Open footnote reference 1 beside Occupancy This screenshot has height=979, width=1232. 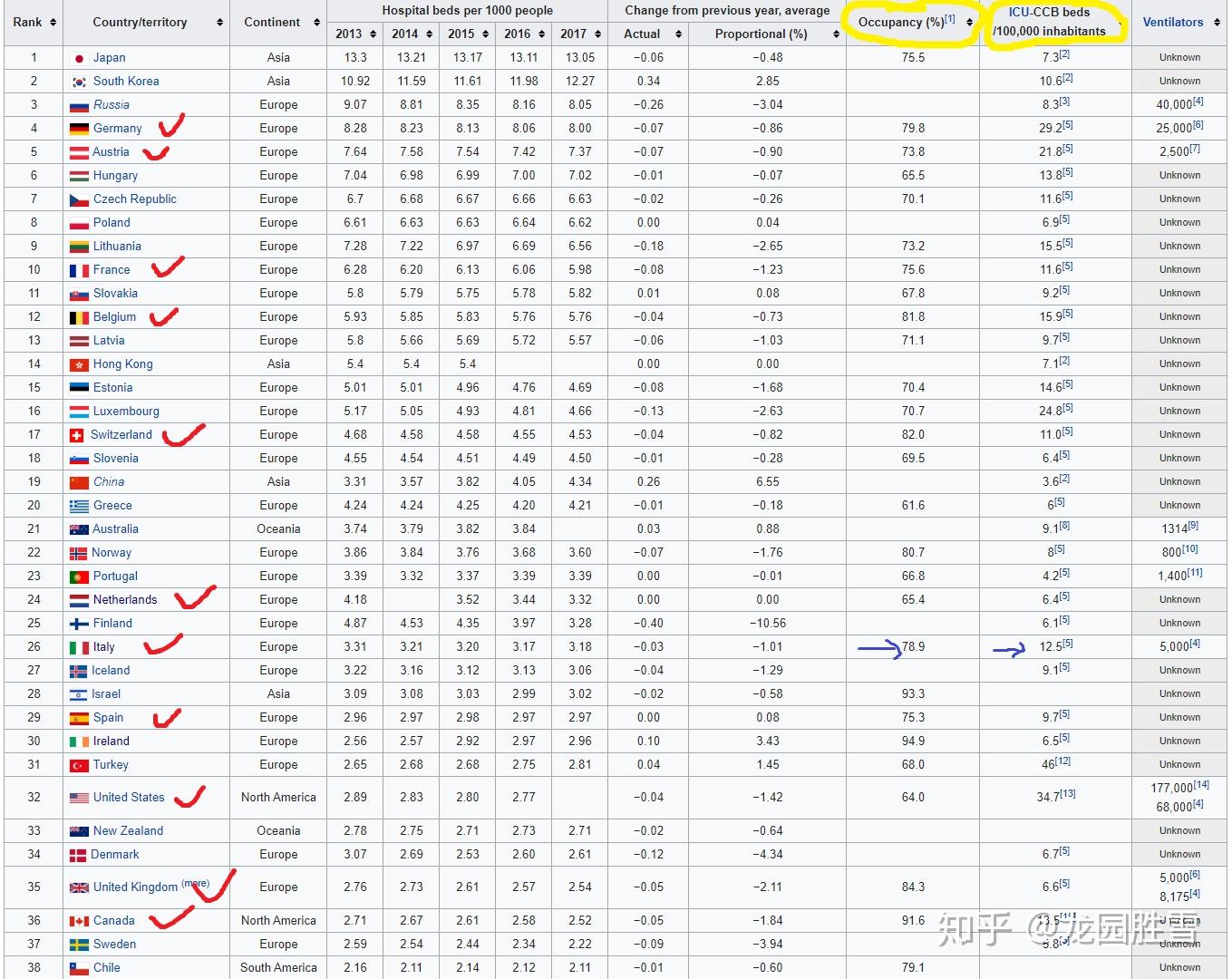949,18
